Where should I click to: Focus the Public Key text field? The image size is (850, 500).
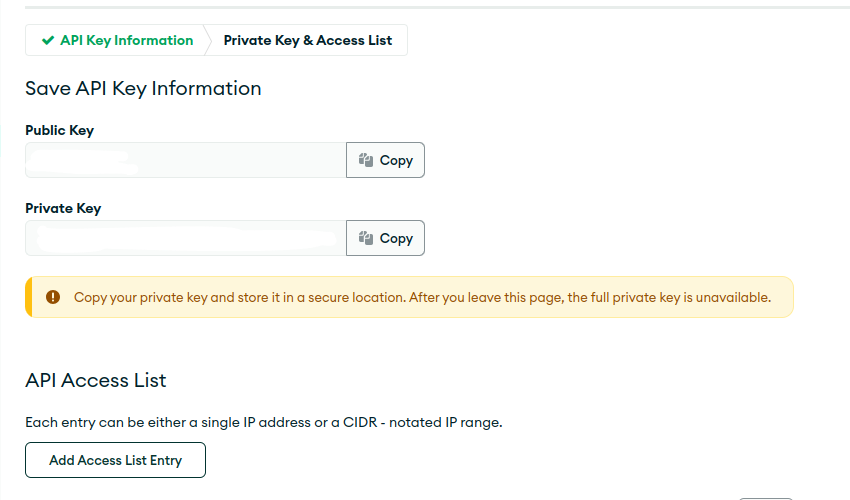coord(186,160)
